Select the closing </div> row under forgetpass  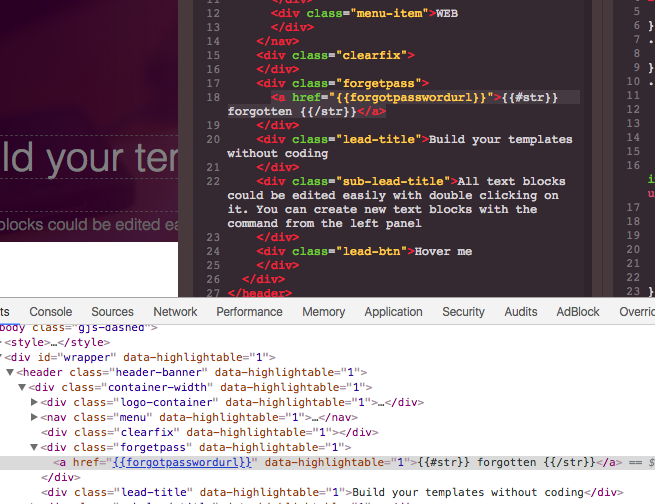coord(61,477)
